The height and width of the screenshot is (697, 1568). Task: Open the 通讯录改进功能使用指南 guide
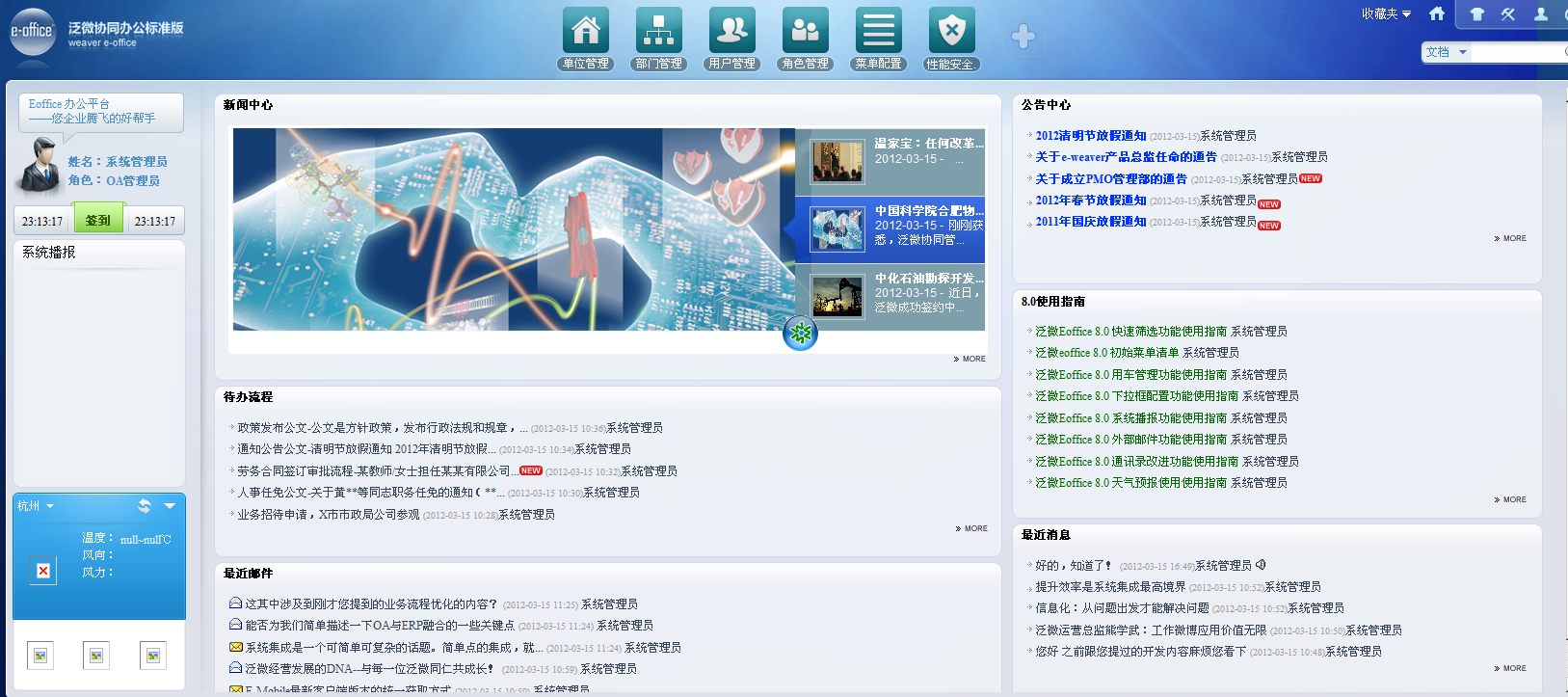(1137, 462)
